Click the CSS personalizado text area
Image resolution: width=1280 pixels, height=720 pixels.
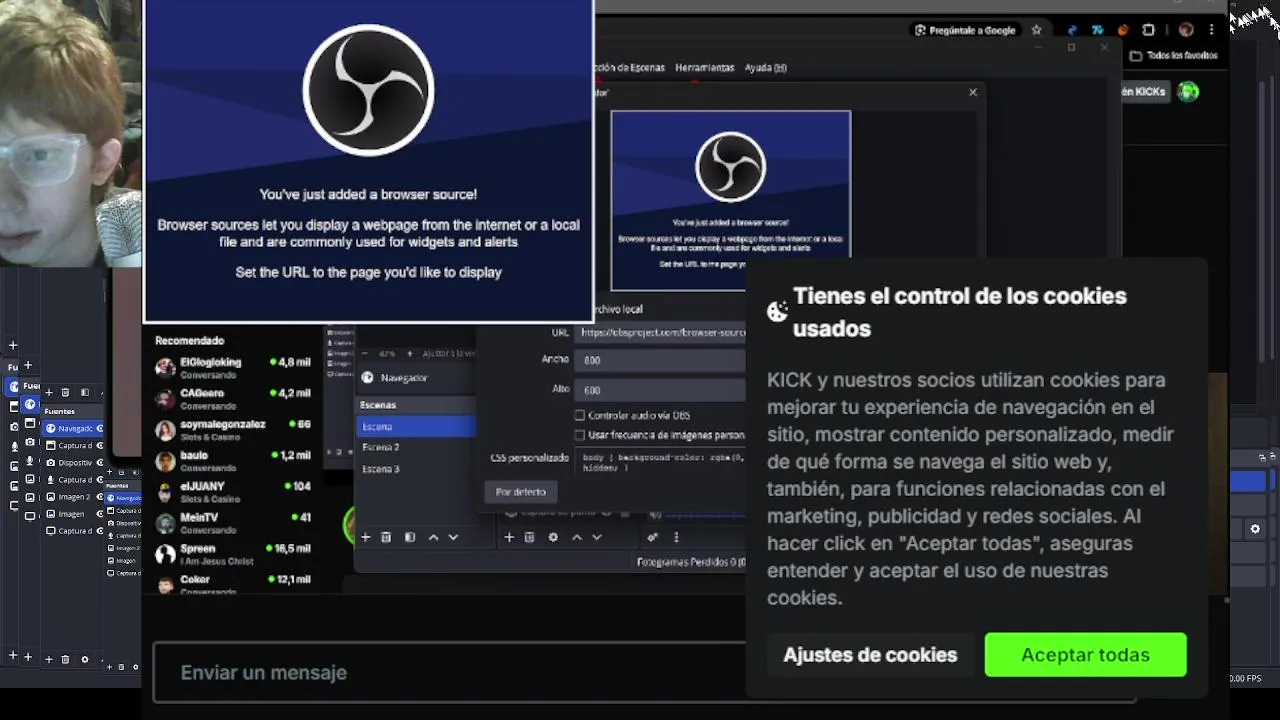tap(661, 462)
